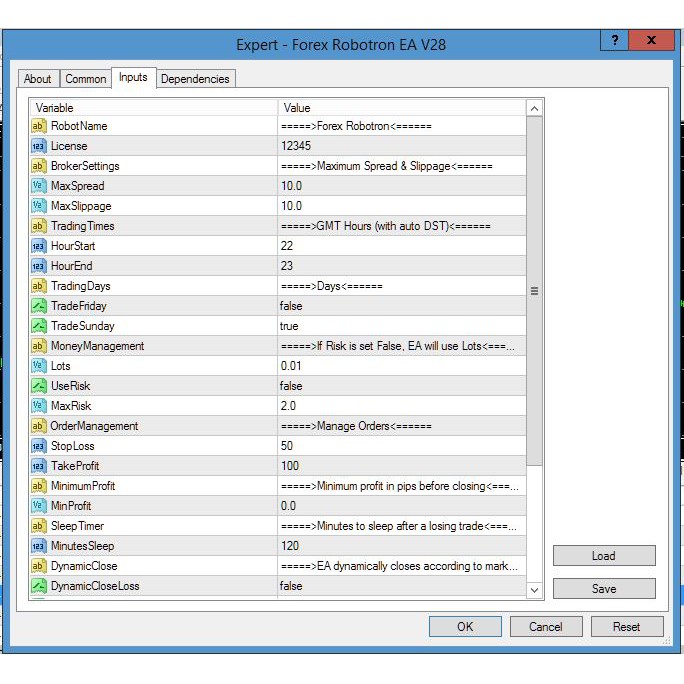684x684 pixels.
Task: Open the Dependencies tab
Action: point(195,79)
